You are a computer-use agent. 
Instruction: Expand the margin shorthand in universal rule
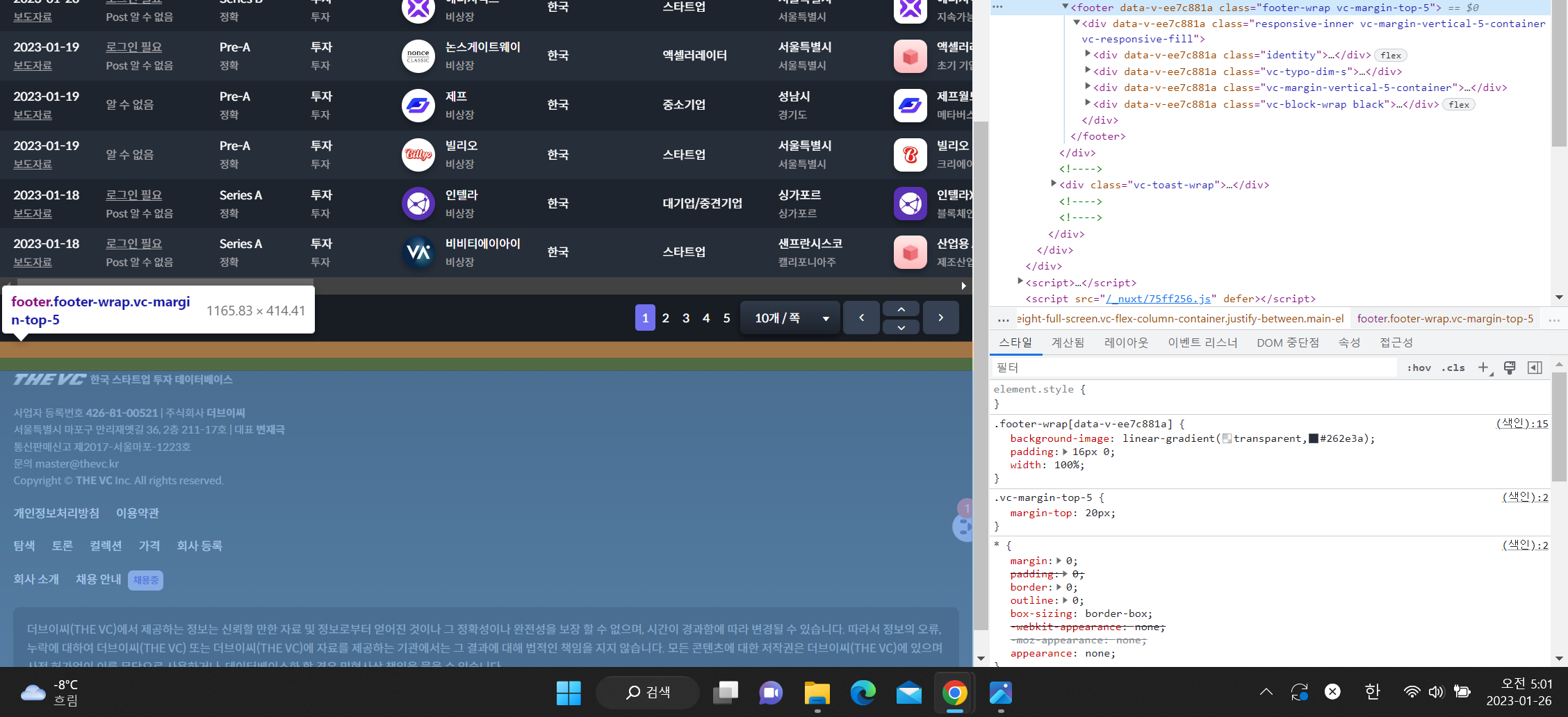coord(1059,561)
